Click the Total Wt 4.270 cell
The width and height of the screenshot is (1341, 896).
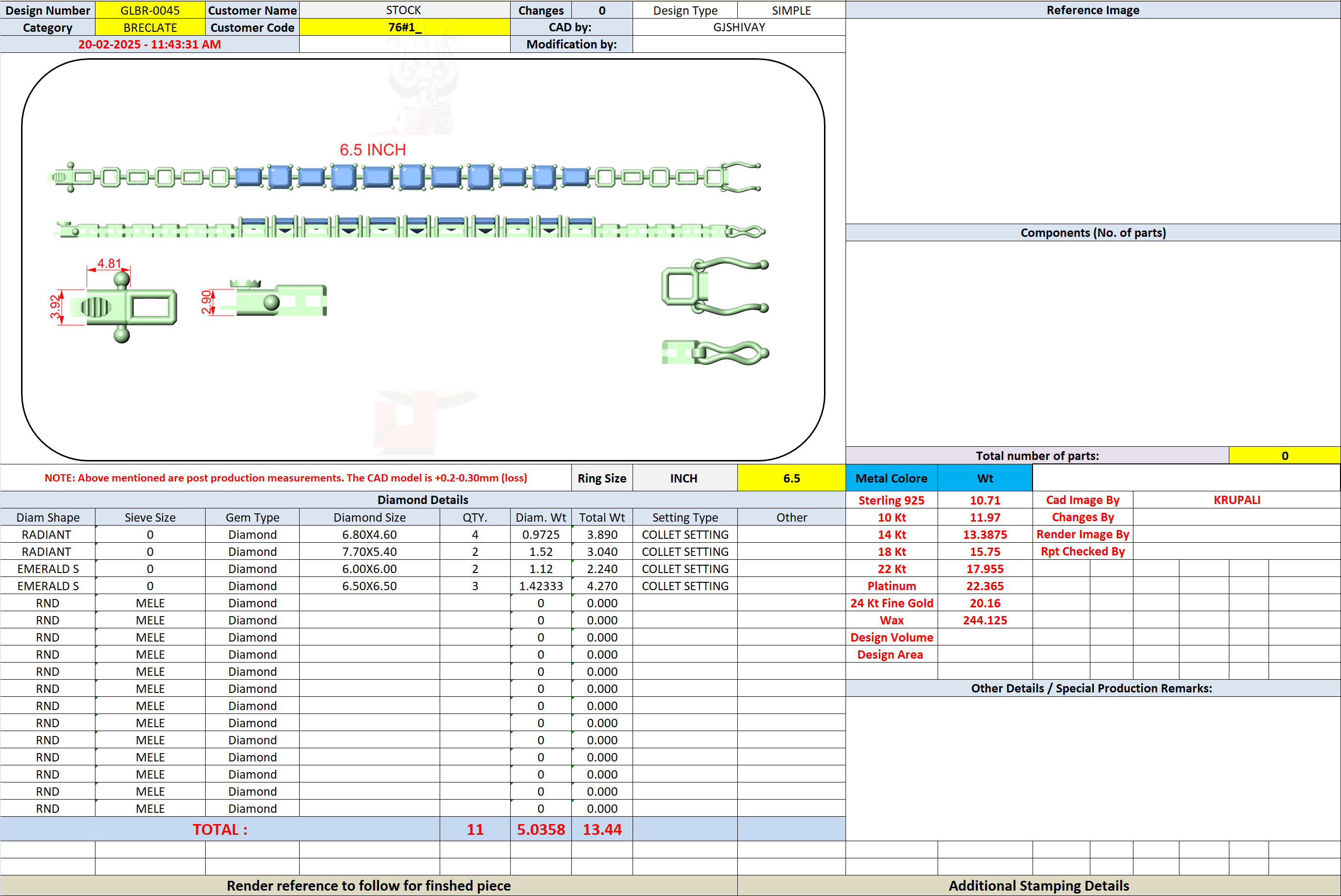point(602,586)
